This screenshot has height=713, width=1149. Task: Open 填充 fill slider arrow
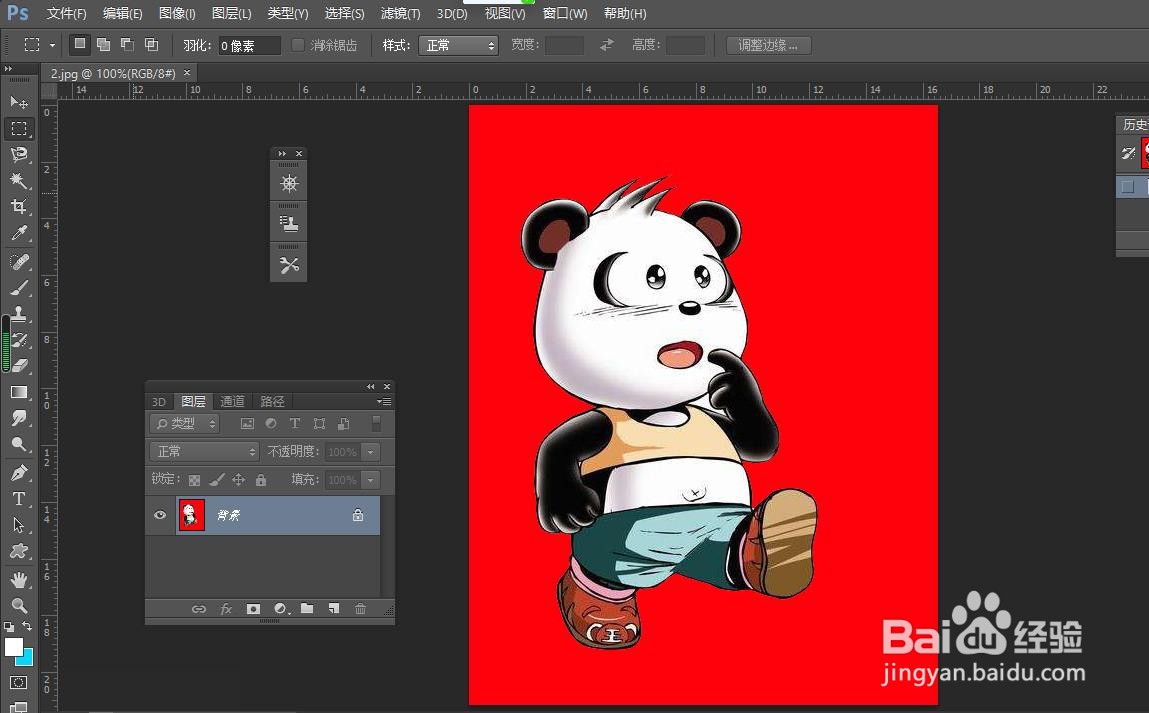372,480
